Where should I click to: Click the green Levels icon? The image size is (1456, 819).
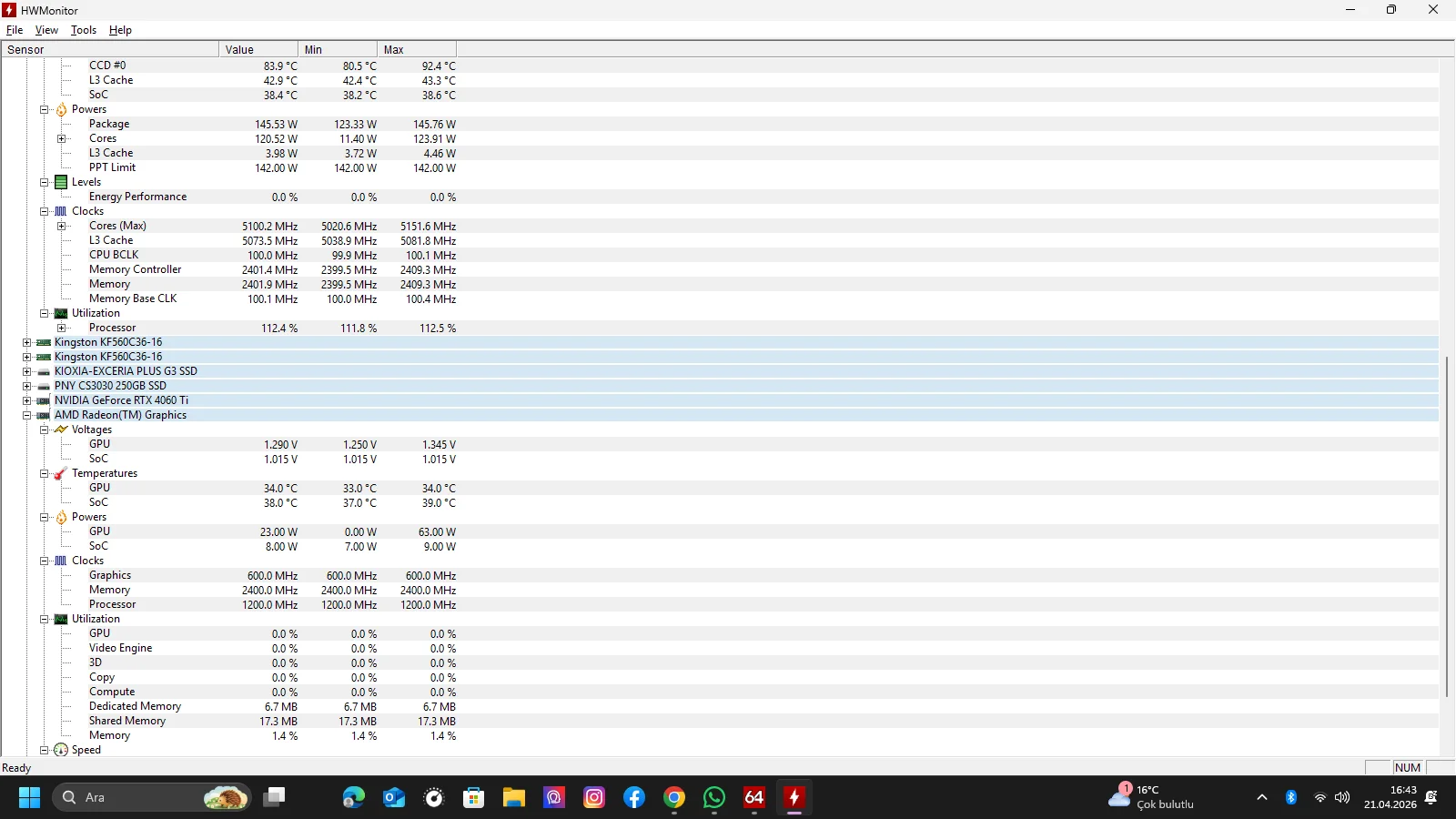tap(61, 182)
